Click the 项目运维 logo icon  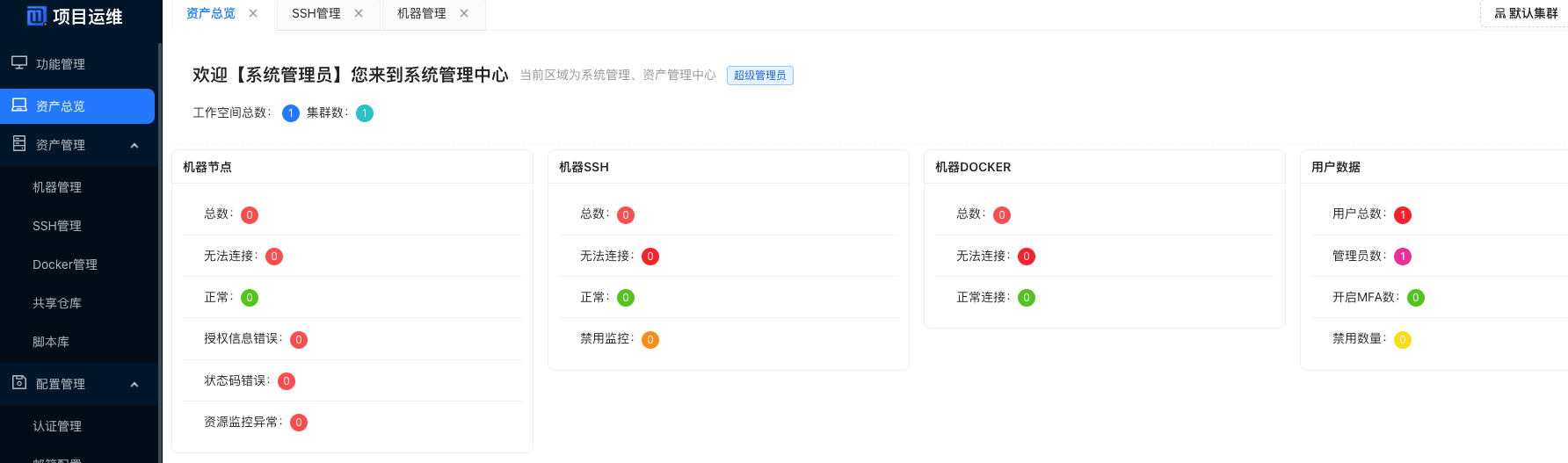(x=36, y=16)
